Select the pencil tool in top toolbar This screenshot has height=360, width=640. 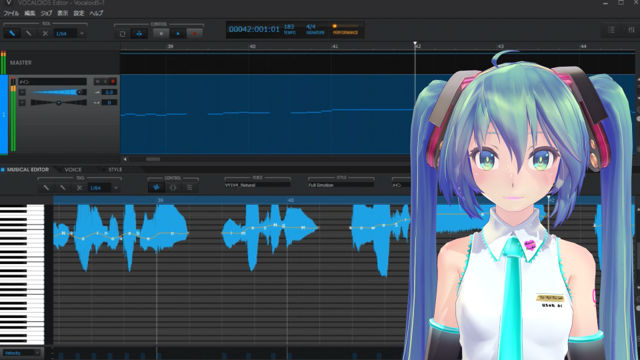click(12, 33)
